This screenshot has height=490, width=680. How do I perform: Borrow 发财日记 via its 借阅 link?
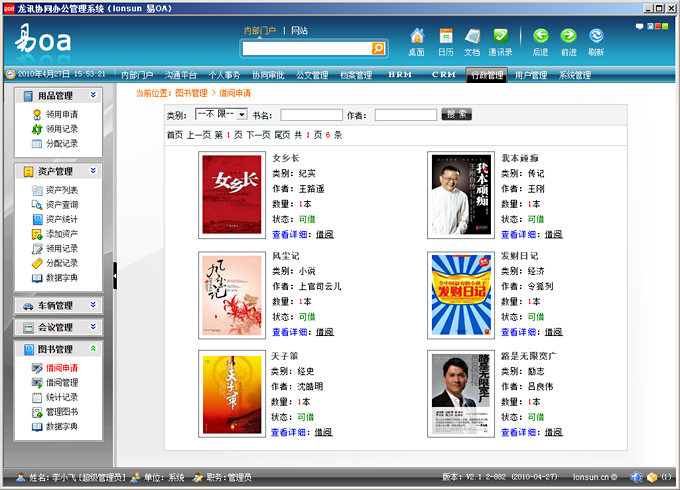[x=554, y=332]
